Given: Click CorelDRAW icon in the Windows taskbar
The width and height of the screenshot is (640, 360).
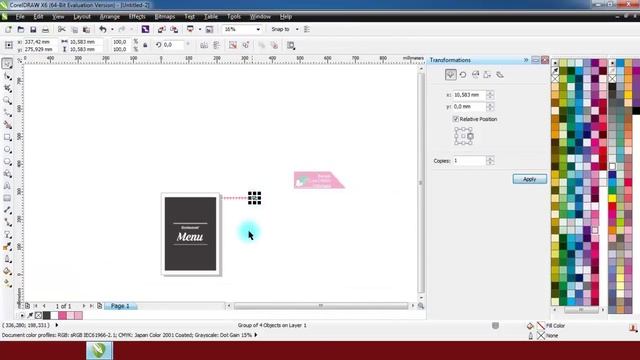Looking at the screenshot, I should click(x=99, y=350).
